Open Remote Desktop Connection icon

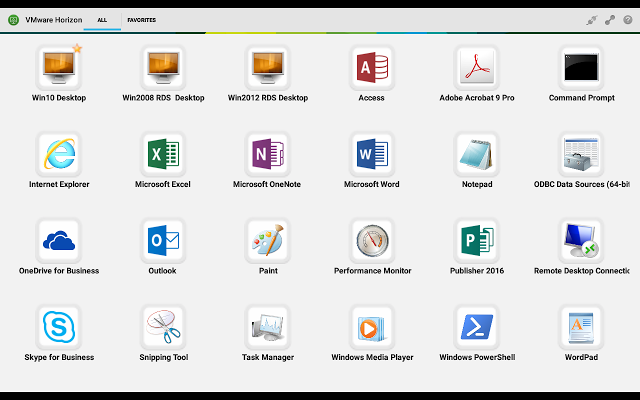pos(581,240)
